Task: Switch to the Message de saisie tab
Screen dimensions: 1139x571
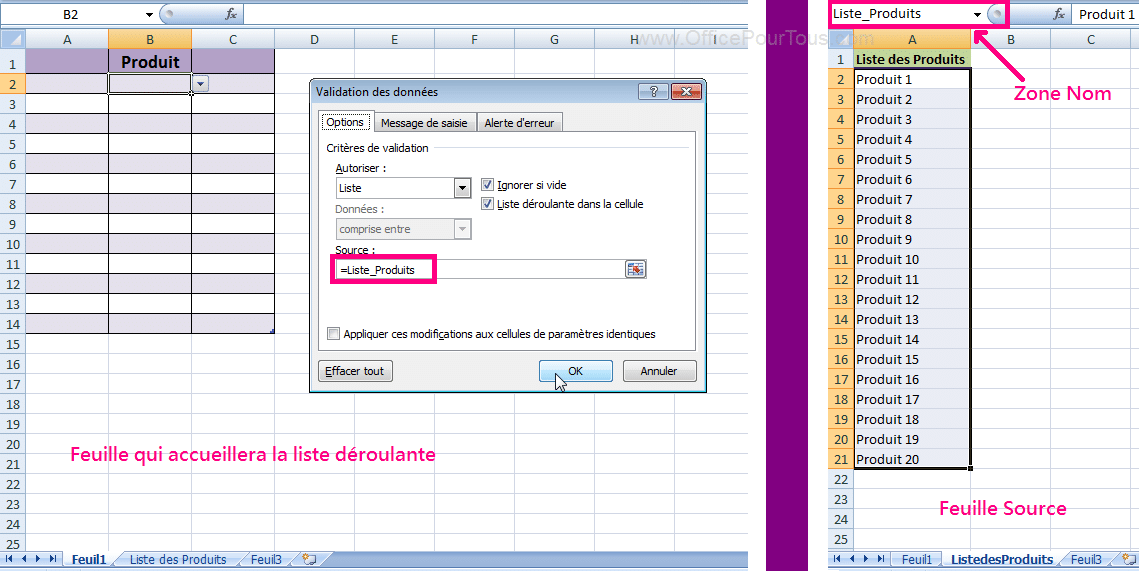Action: coord(424,122)
